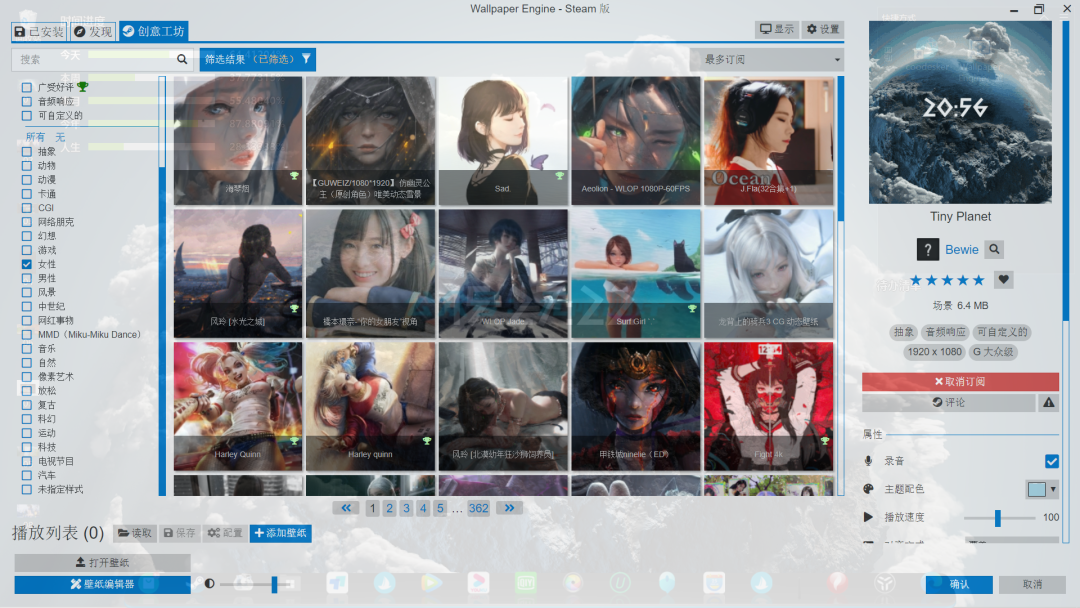Check the 音乐 category checkbox

click(26, 349)
